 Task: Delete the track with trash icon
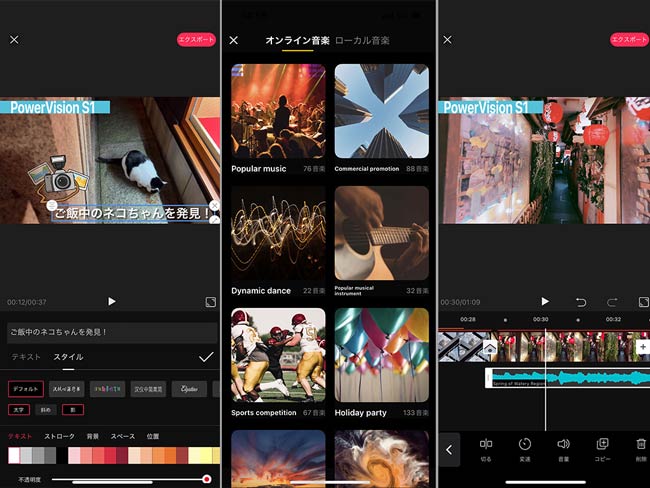coord(641,449)
